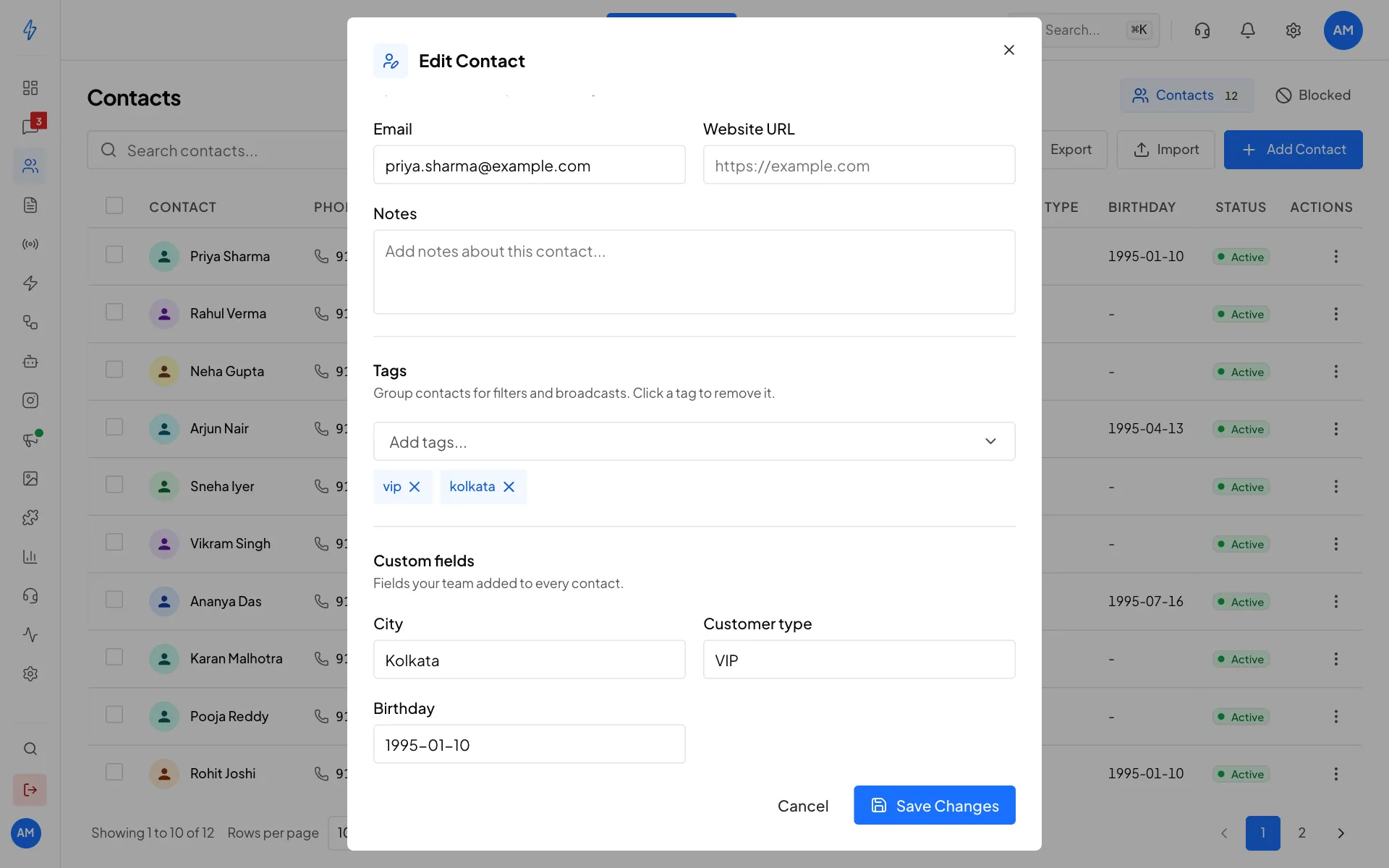Screen dimensions: 1389x868
Task: Click the Save Changes button
Action: (x=935, y=805)
